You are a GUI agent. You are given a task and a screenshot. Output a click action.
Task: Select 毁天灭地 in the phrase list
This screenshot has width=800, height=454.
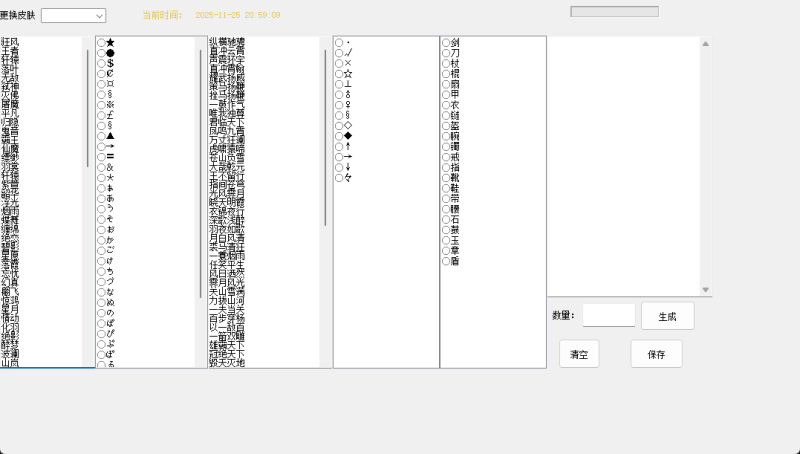pyautogui.click(x=227, y=363)
